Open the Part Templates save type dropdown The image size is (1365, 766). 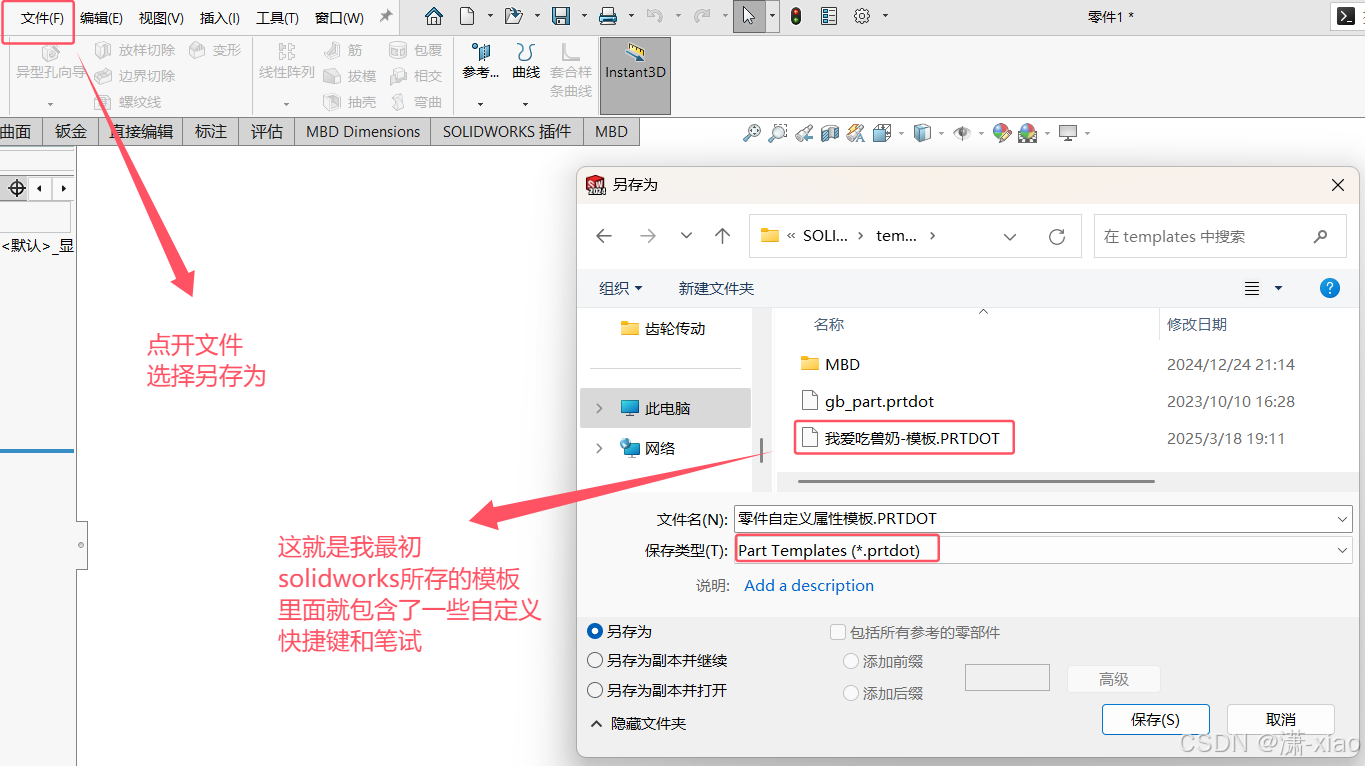(x=1342, y=550)
